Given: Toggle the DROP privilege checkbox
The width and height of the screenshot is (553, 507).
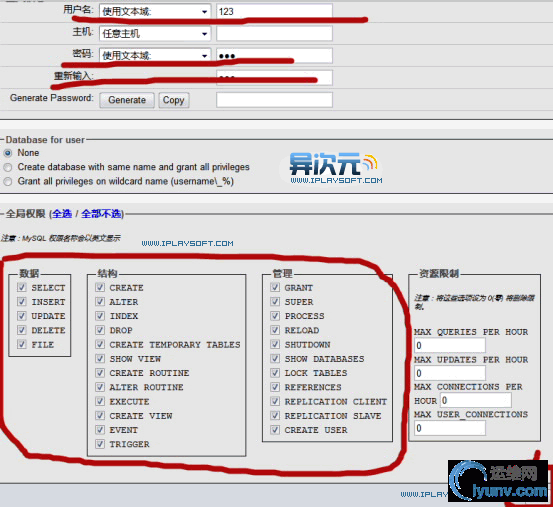Looking at the screenshot, I should [100, 330].
